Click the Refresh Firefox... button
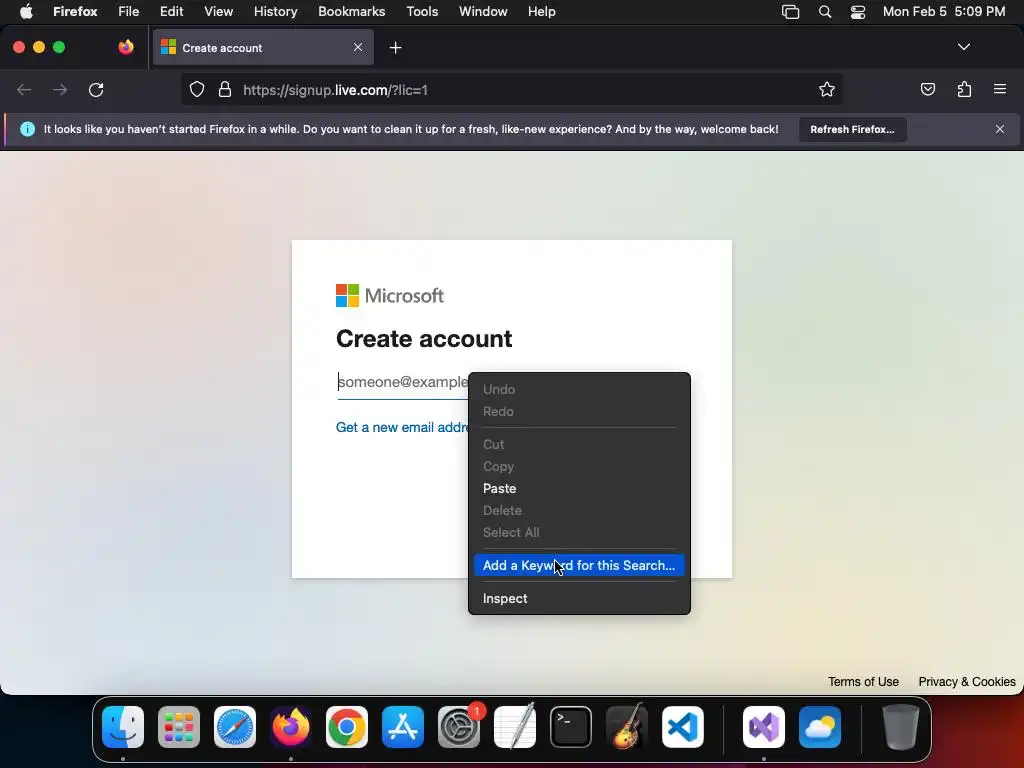This screenshot has height=768, width=1024. [x=852, y=129]
